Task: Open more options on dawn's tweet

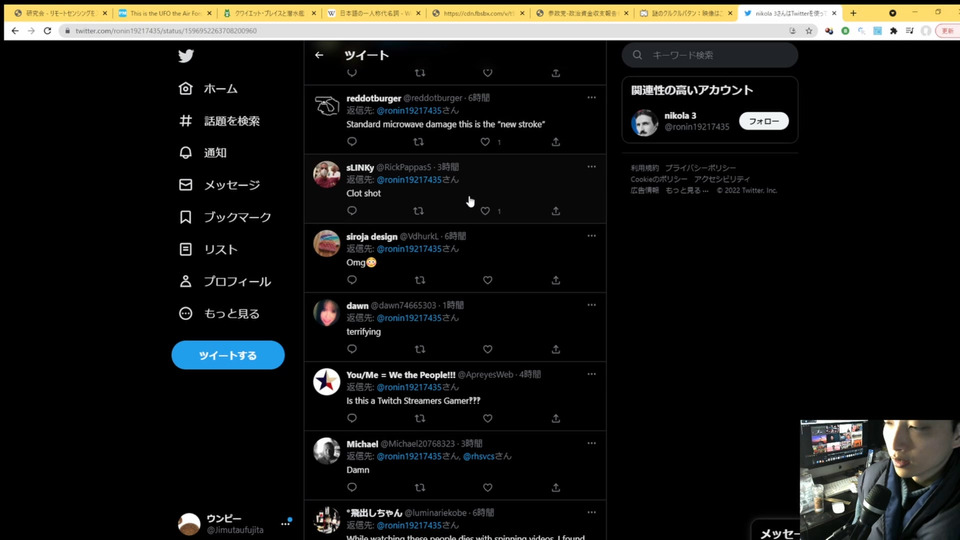Action: [x=591, y=305]
